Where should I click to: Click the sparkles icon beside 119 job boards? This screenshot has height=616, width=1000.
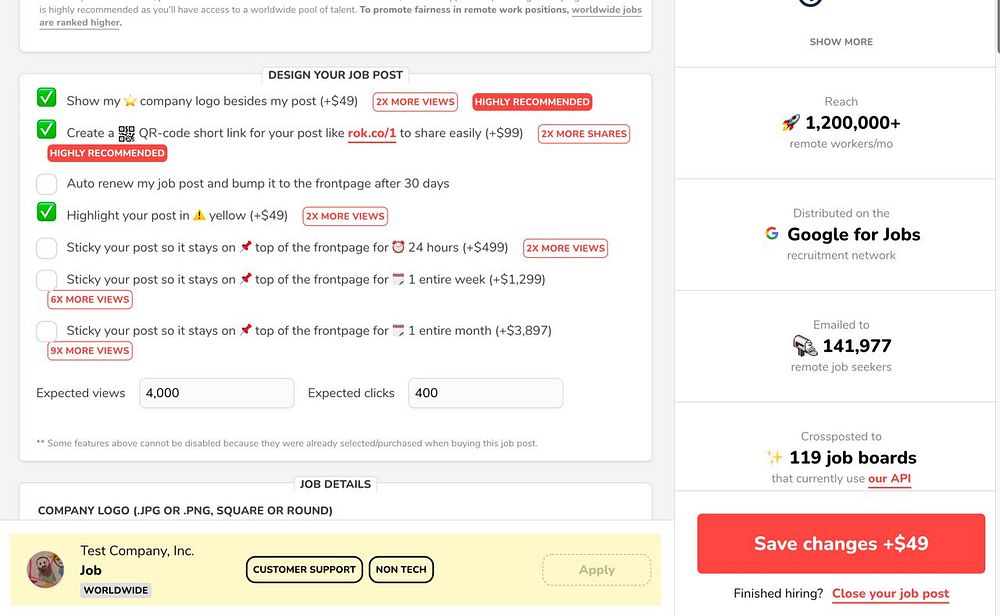pos(774,458)
